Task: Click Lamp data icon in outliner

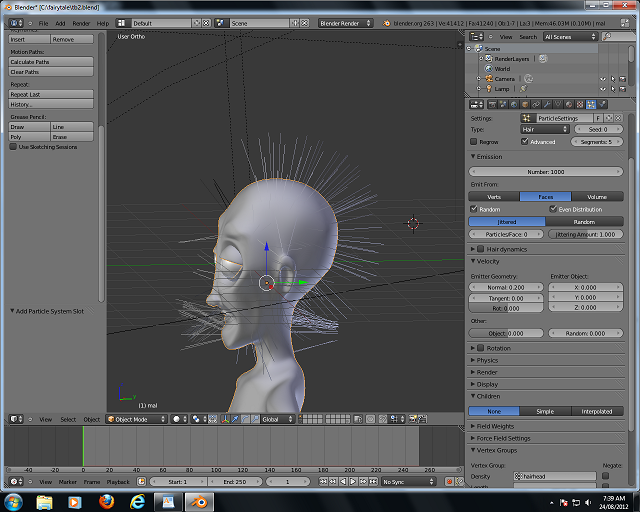Action: point(523,89)
